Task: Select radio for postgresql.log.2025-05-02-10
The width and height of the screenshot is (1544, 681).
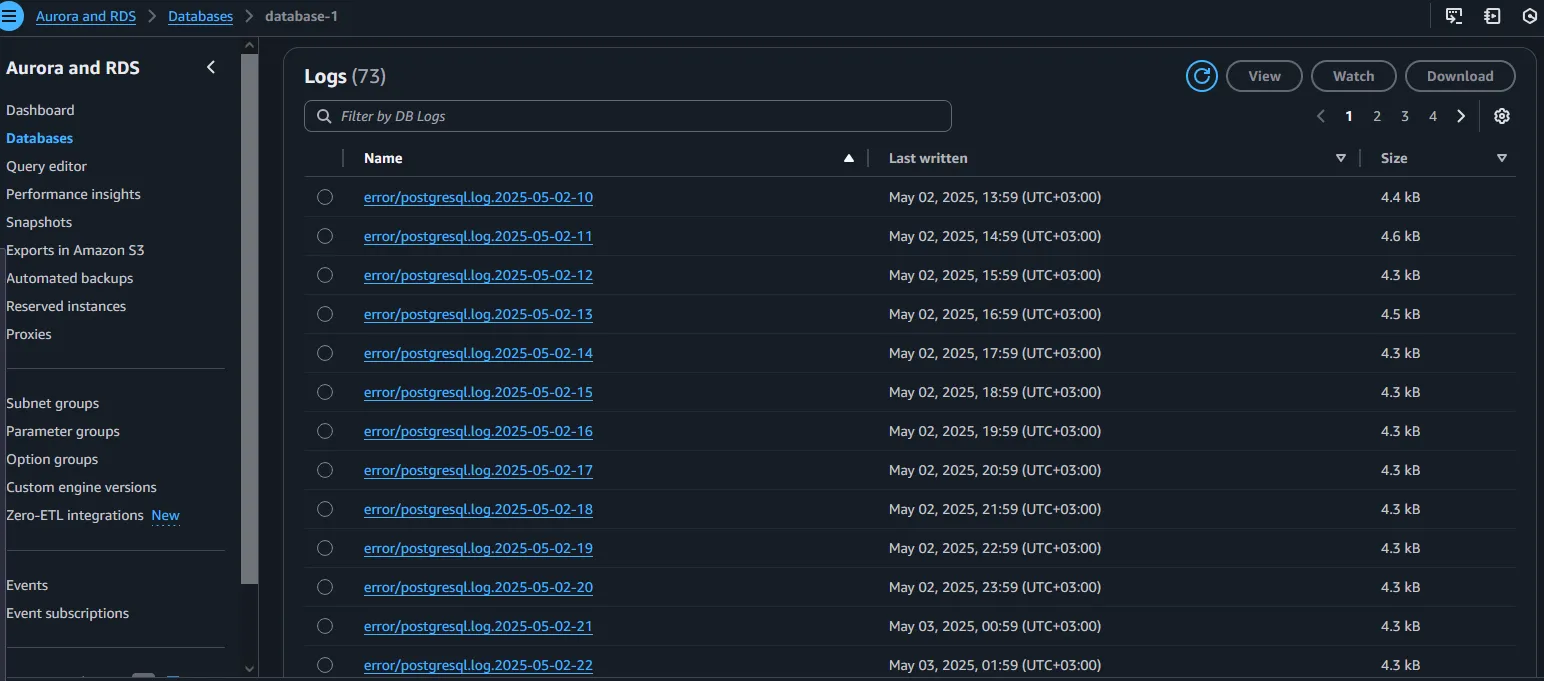Action: coord(325,197)
